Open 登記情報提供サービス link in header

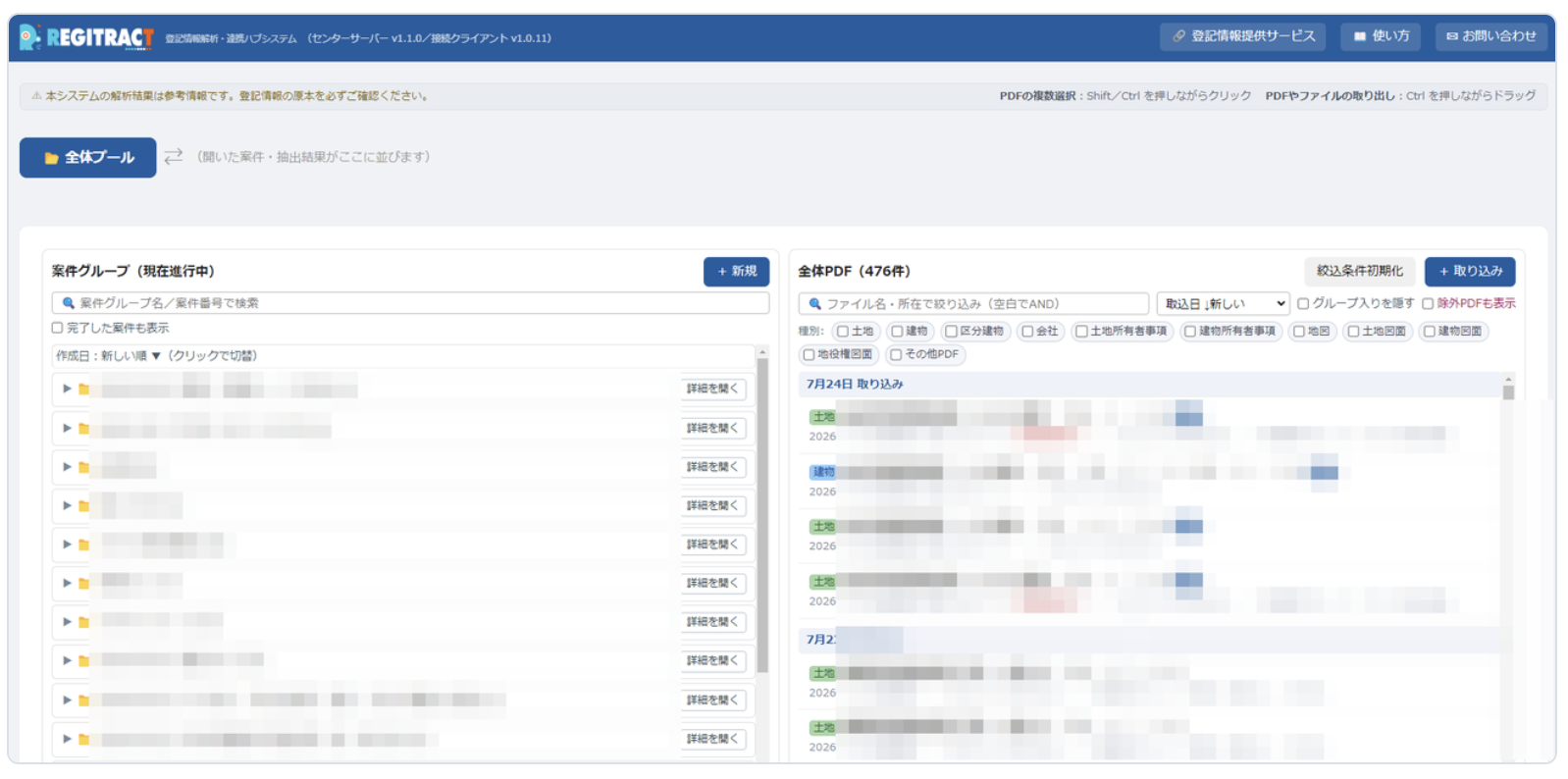1243,36
